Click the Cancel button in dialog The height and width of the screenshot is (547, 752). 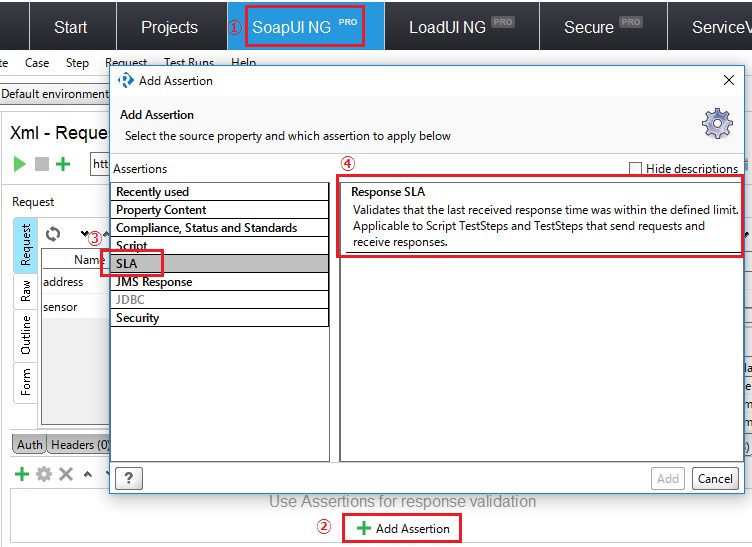click(x=715, y=478)
